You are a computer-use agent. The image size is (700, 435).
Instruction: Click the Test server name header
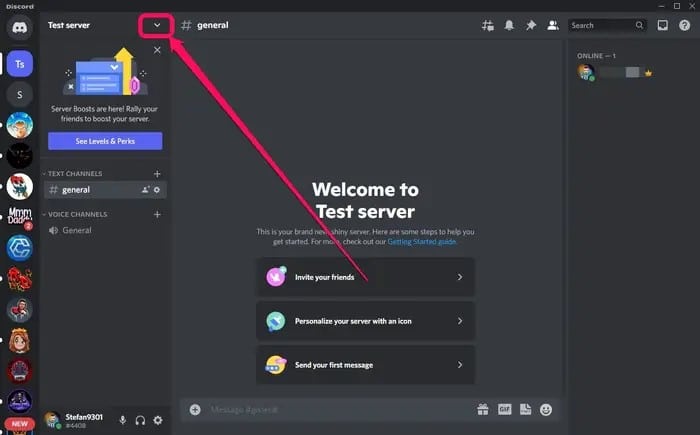(x=69, y=25)
